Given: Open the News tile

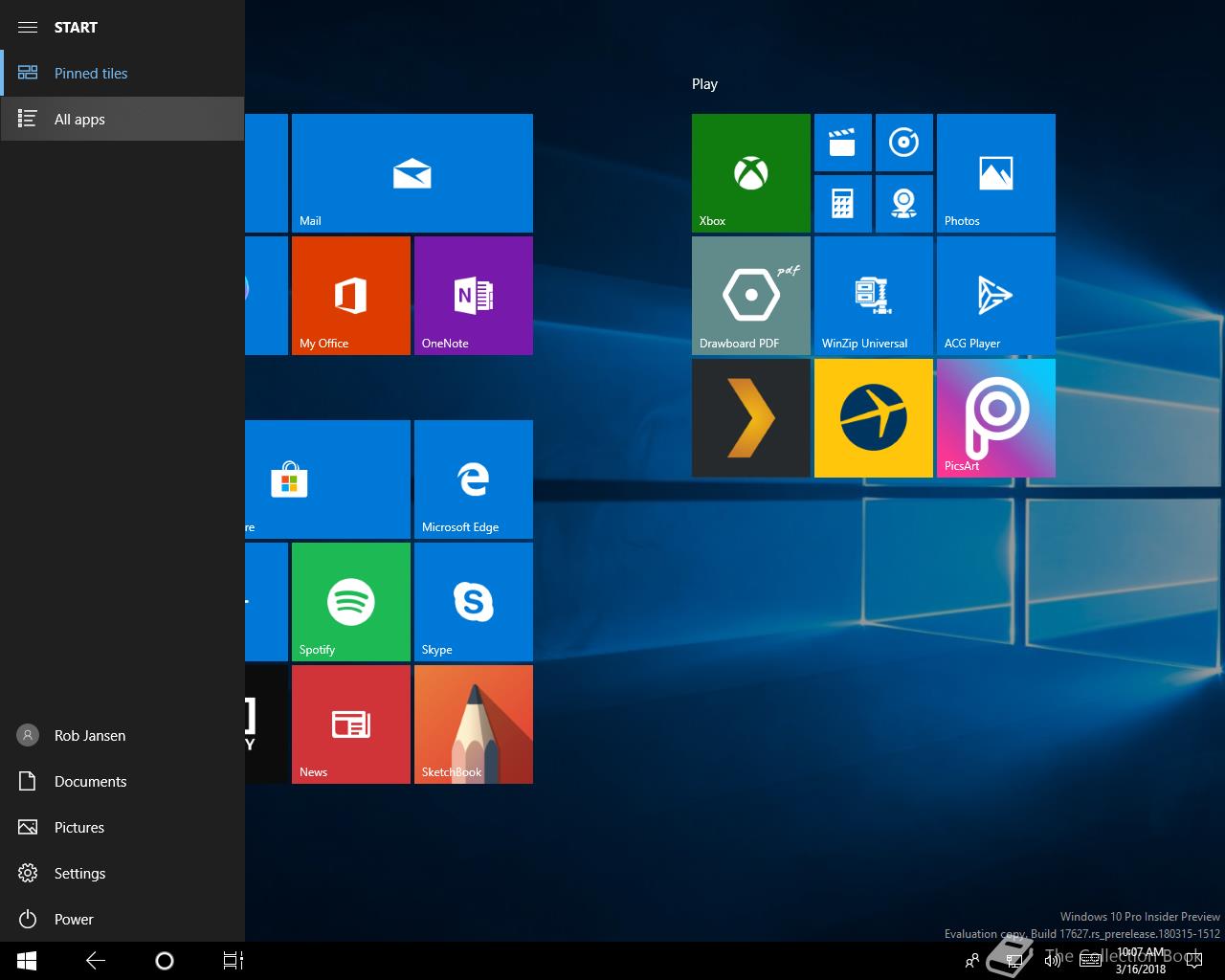Looking at the screenshot, I should [x=350, y=724].
